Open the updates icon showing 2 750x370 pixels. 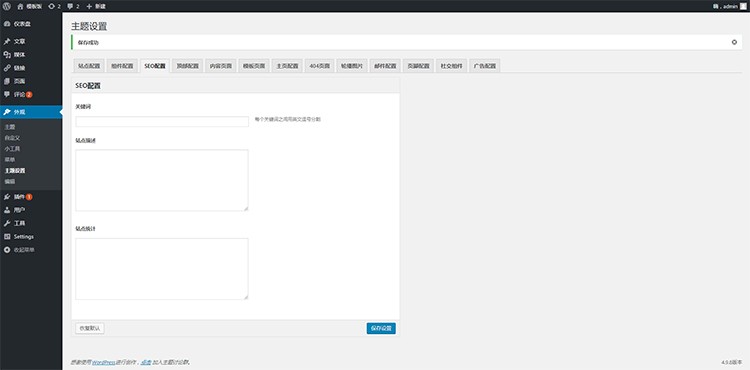(x=55, y=6)
